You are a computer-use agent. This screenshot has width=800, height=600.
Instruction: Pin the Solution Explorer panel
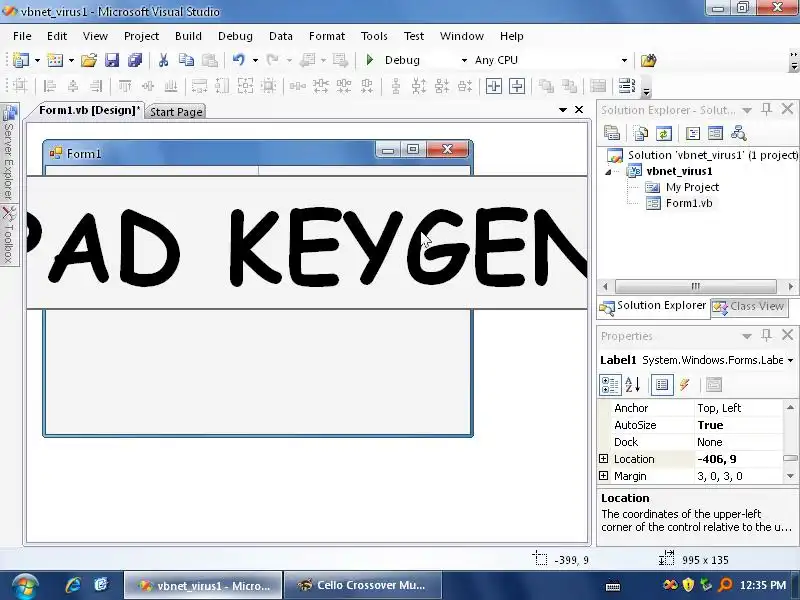[x=766, y=109]
